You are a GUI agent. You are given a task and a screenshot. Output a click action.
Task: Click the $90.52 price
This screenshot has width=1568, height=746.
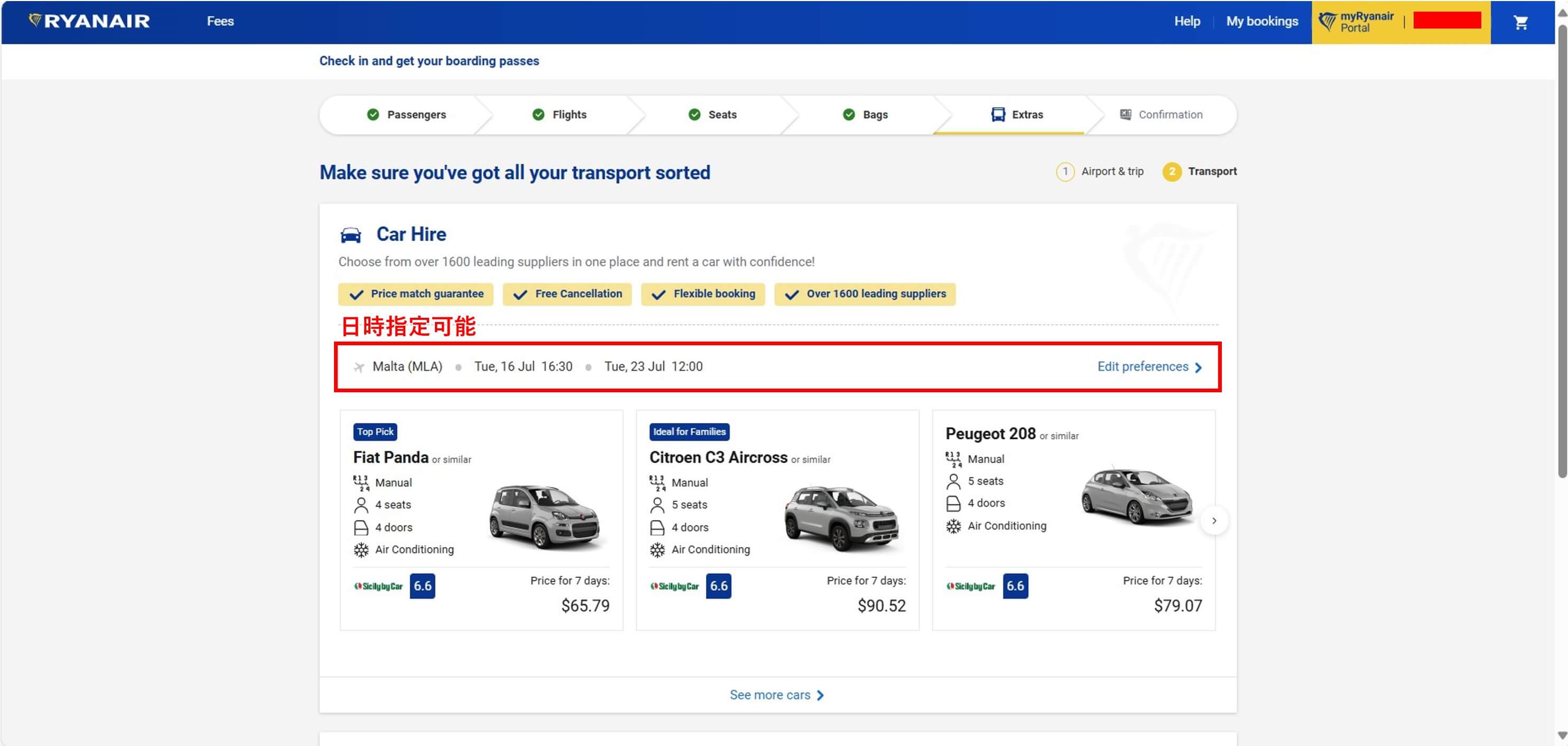point(882,606)
